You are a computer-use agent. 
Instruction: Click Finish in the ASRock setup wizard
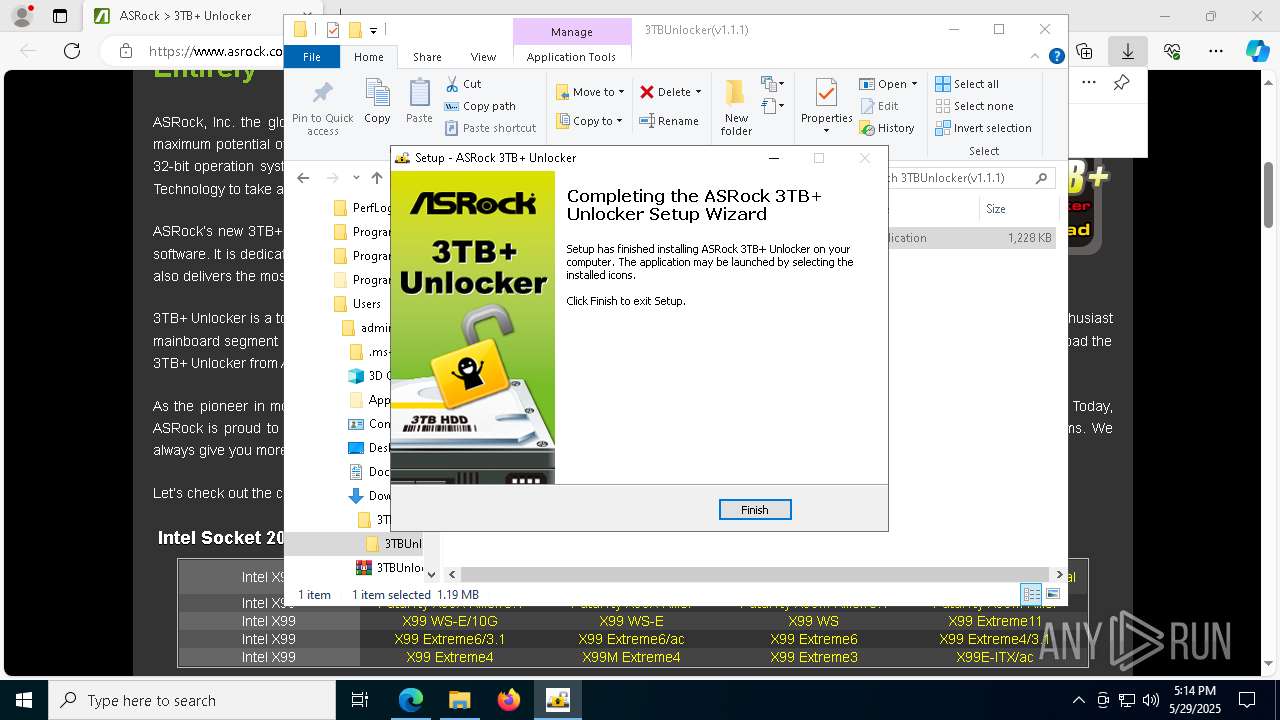[755, 510]
